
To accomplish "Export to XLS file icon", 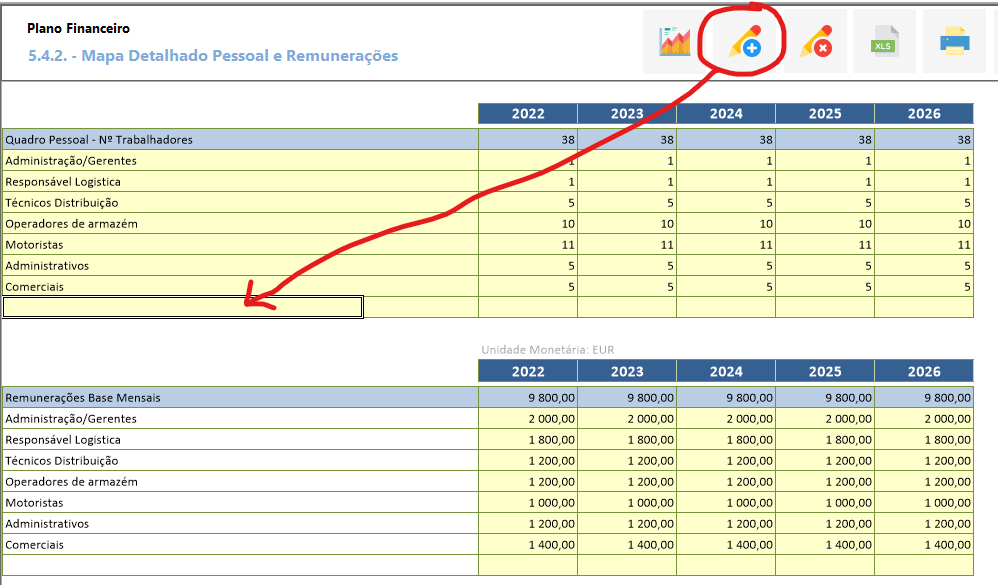I will (884, 42).
